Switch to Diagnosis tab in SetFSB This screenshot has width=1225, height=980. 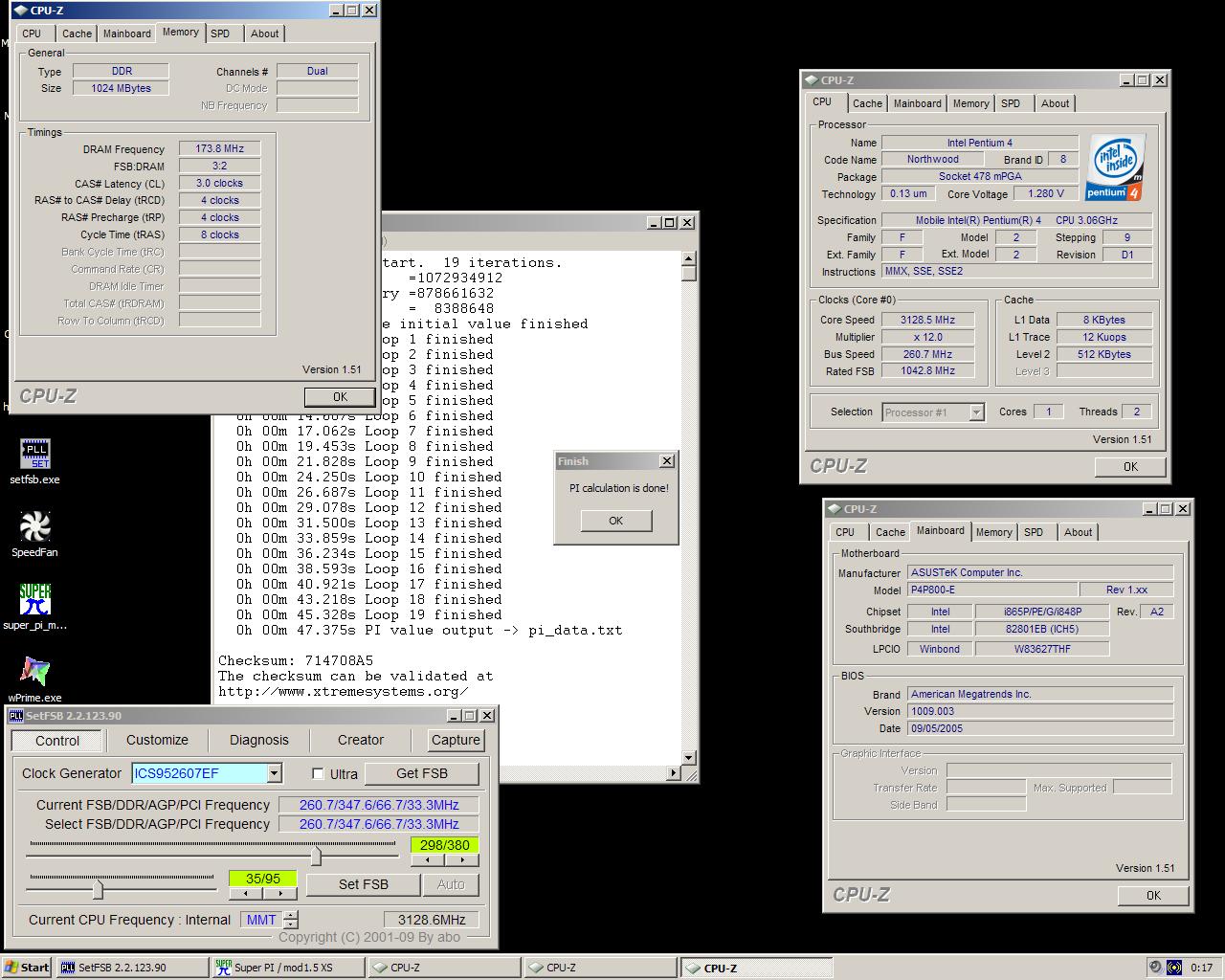258,740
